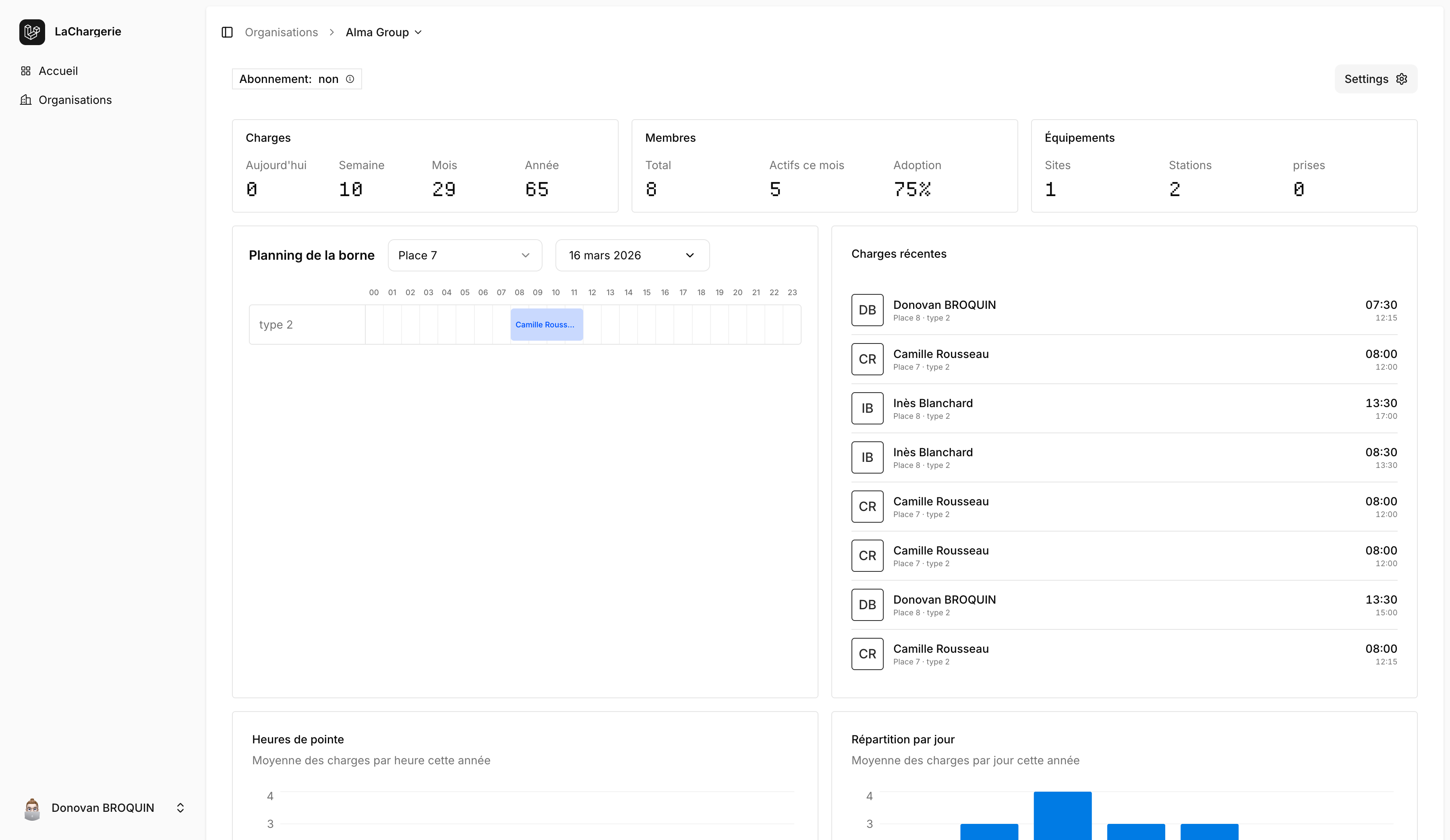Image resolution: width=1450 pixels, height=840 pixels.
Task: Expand the Alma Group breadcrumb chevron
Action: tap(418, 32)
